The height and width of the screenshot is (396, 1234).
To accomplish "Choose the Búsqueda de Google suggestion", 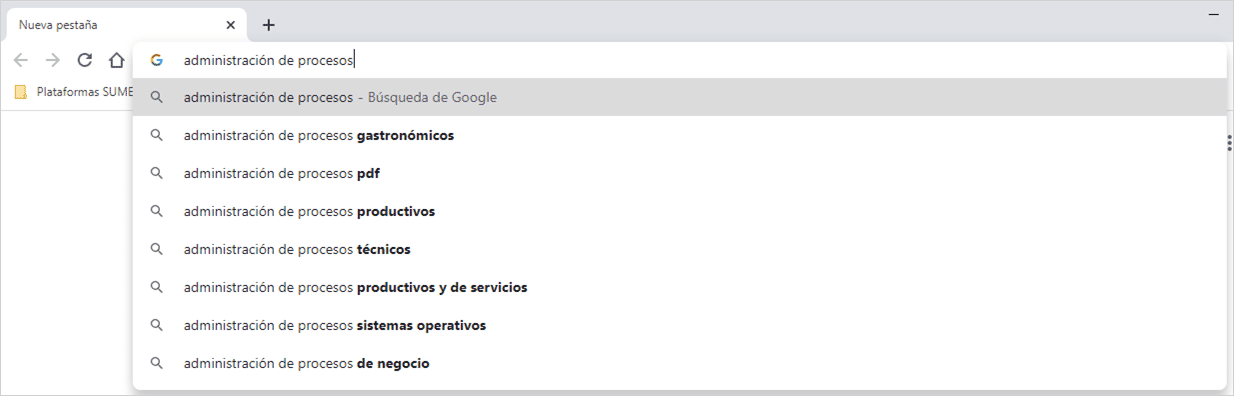I will (x=680, y=97).
